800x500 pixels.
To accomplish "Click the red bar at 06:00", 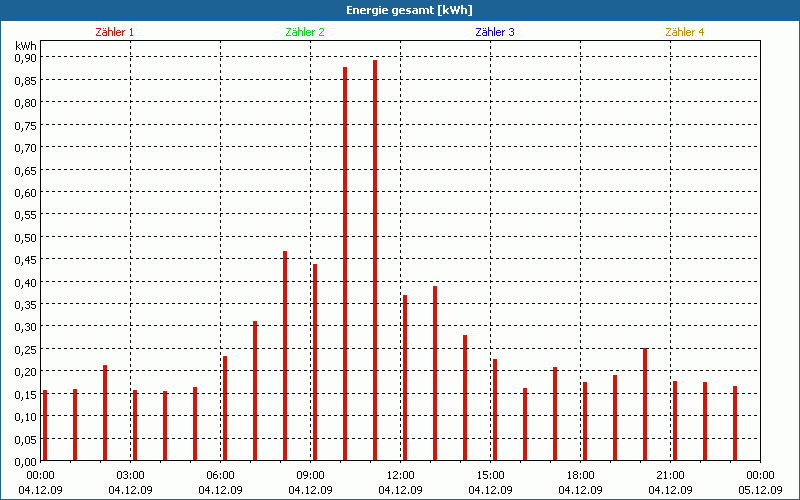I will [225, 408].
